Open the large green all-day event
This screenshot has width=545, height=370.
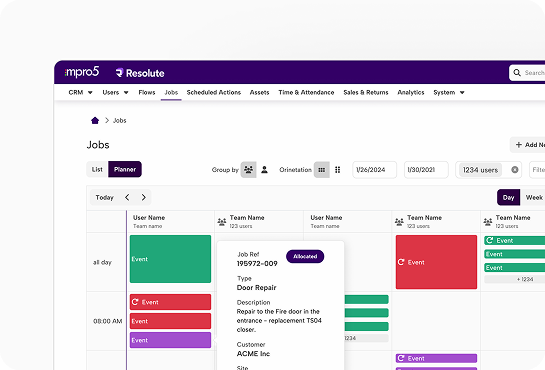(170, 259)
